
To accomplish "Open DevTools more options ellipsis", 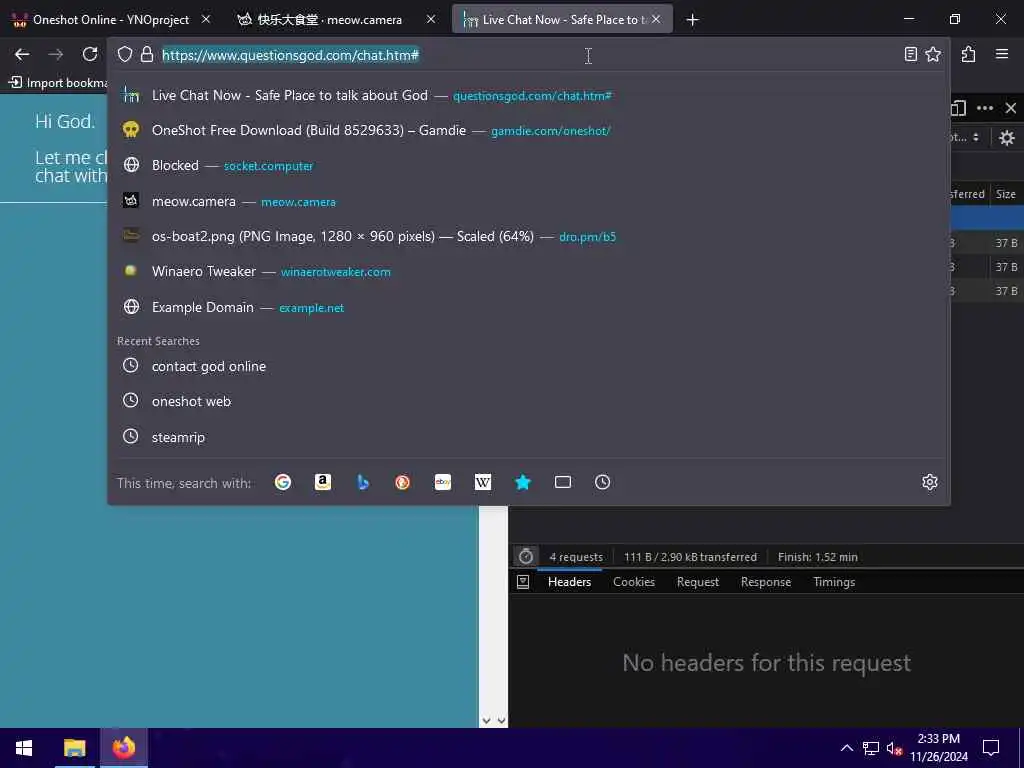I will click(x=985, y=108).
